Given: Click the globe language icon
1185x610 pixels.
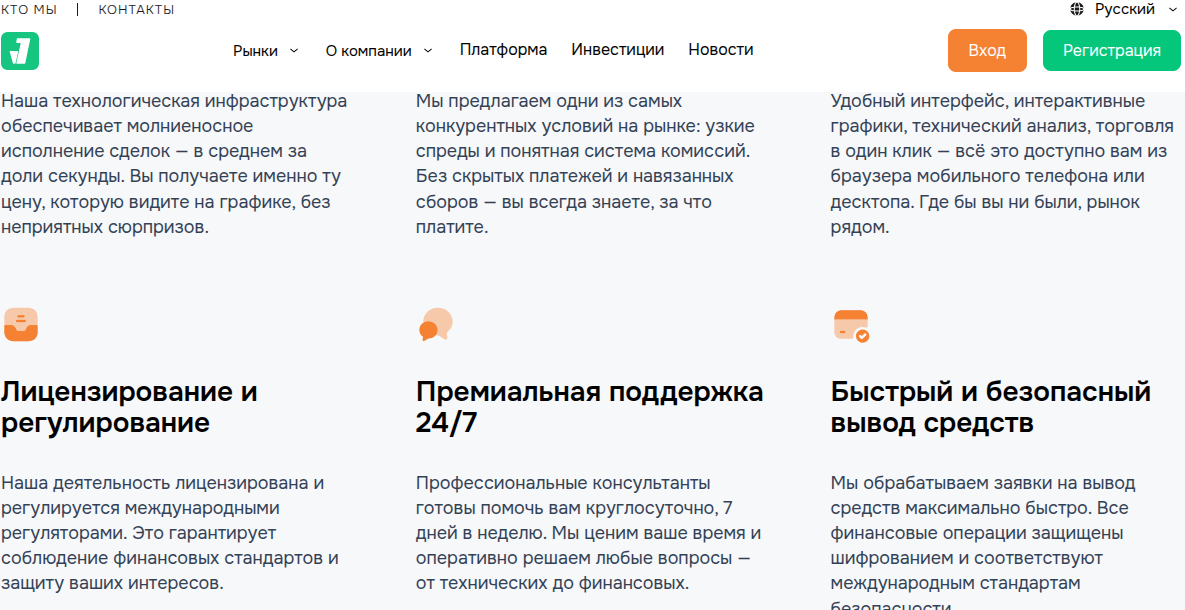Looking at the screenshot, I should pos(1077,9).
